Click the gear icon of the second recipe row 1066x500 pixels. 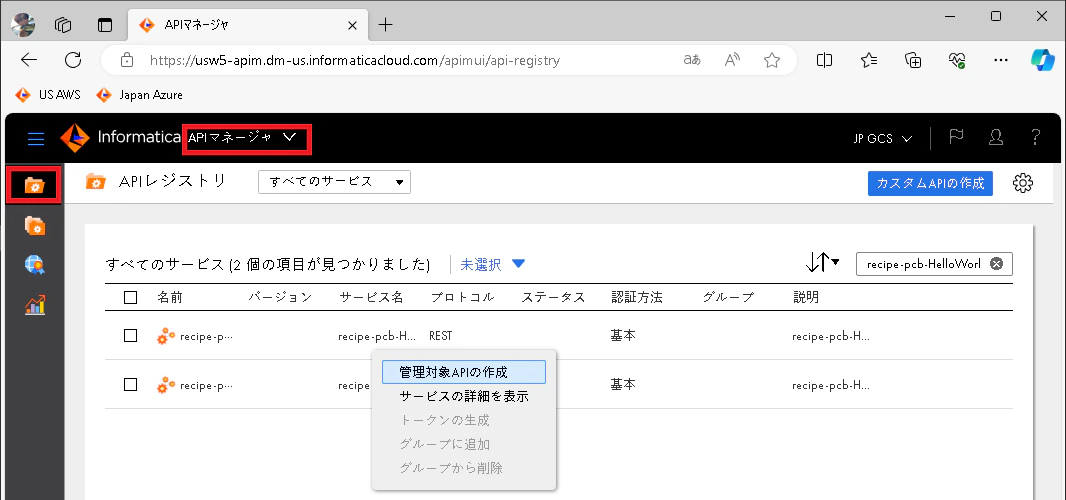[x=166, y=385]
